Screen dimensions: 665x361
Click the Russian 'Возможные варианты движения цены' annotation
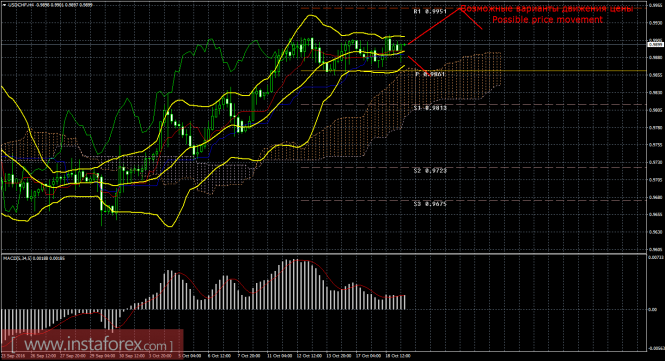coord(547,9)
